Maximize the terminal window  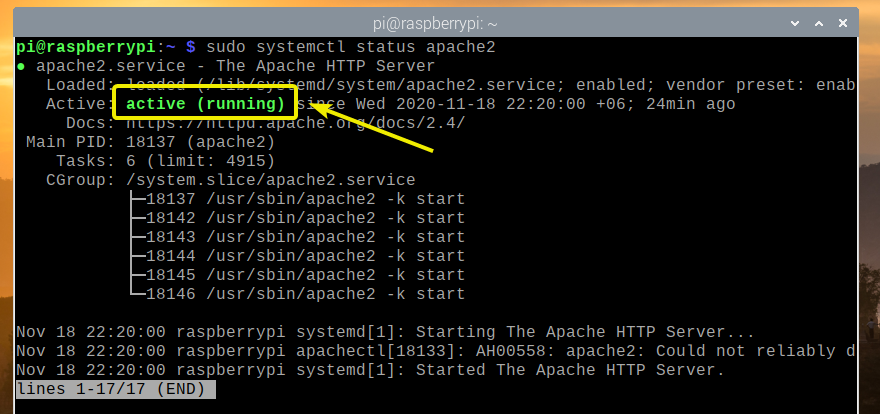coord(822,20)
